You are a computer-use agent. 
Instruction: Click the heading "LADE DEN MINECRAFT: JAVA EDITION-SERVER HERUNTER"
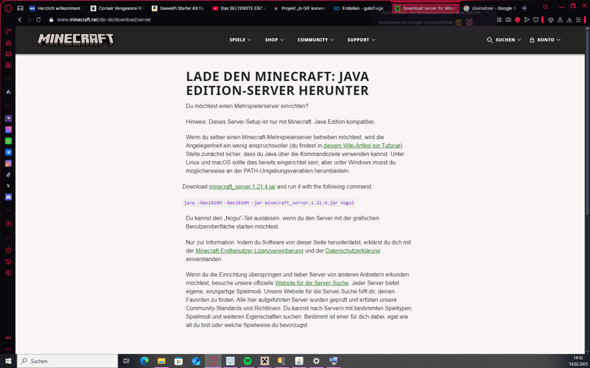[x=278, y=84]
